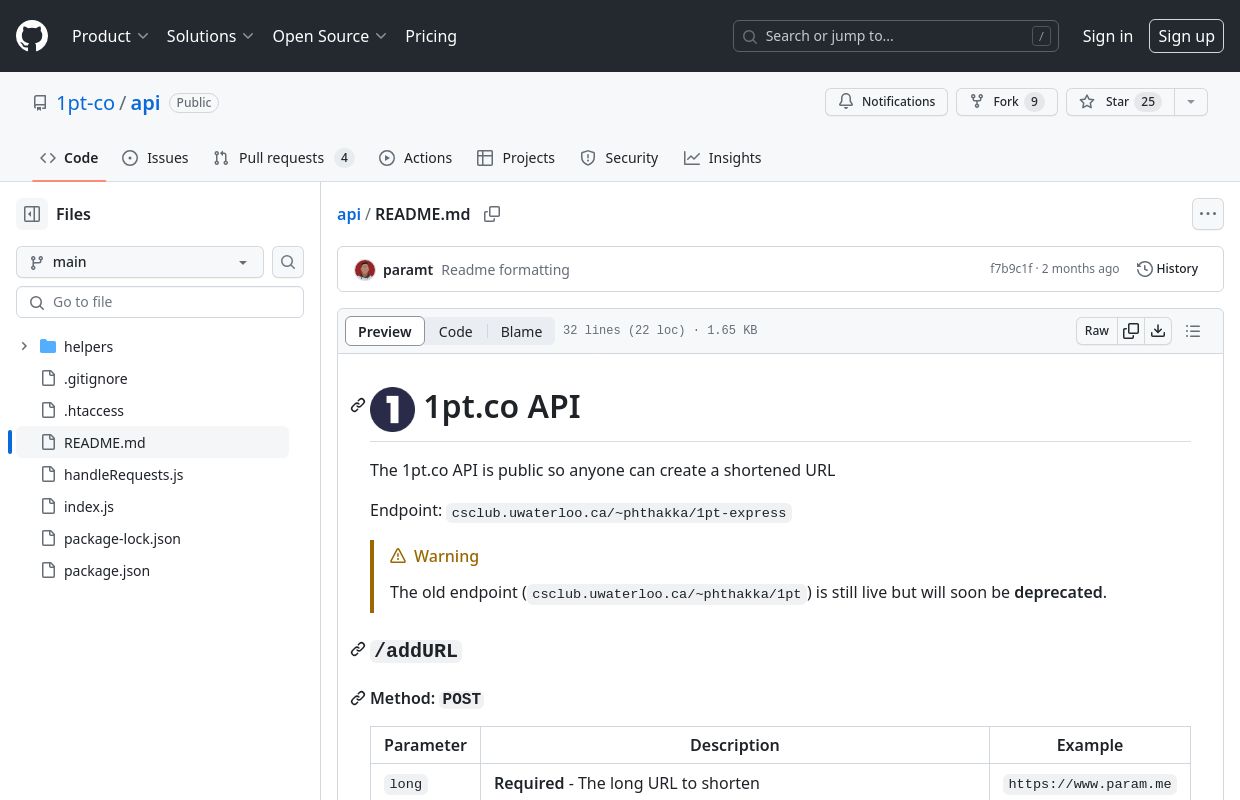
Task: Open handleRequests.js in the file tree
Action: click(x=123, y=475)
